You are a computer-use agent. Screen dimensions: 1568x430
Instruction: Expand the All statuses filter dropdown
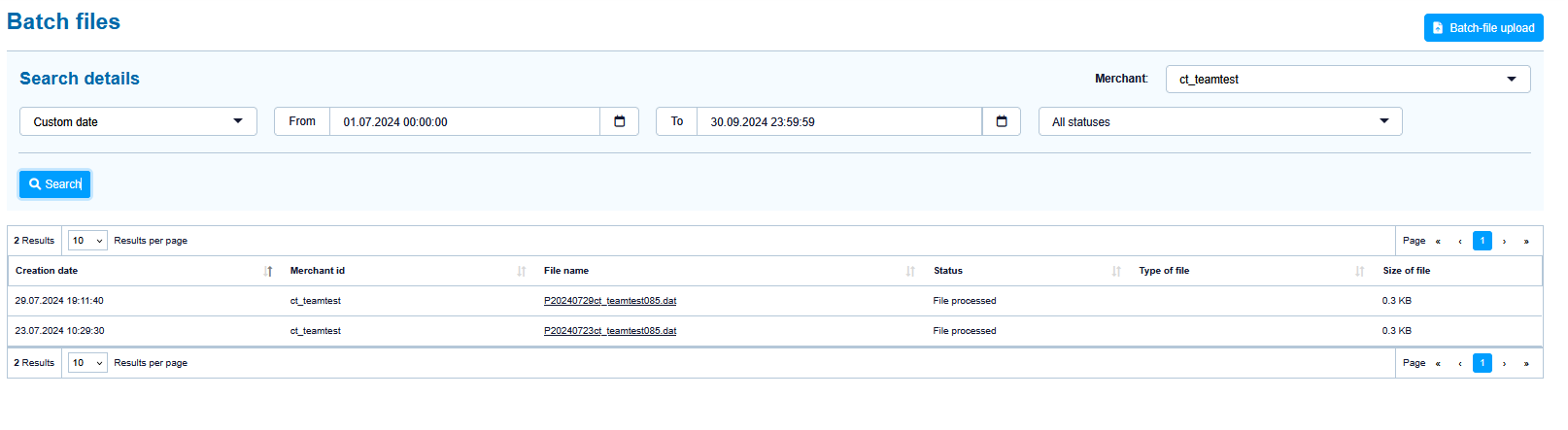click(1220, 121)
